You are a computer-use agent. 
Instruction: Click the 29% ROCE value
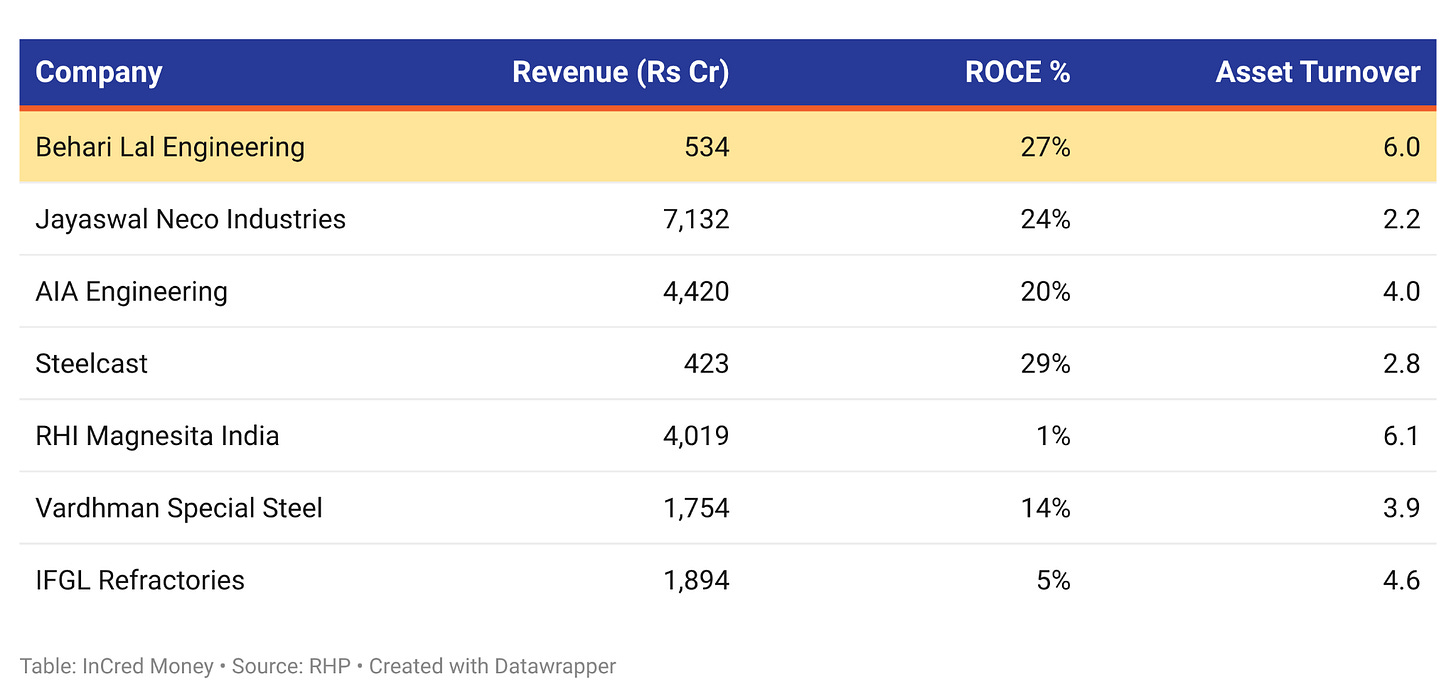coord(1046,363)
